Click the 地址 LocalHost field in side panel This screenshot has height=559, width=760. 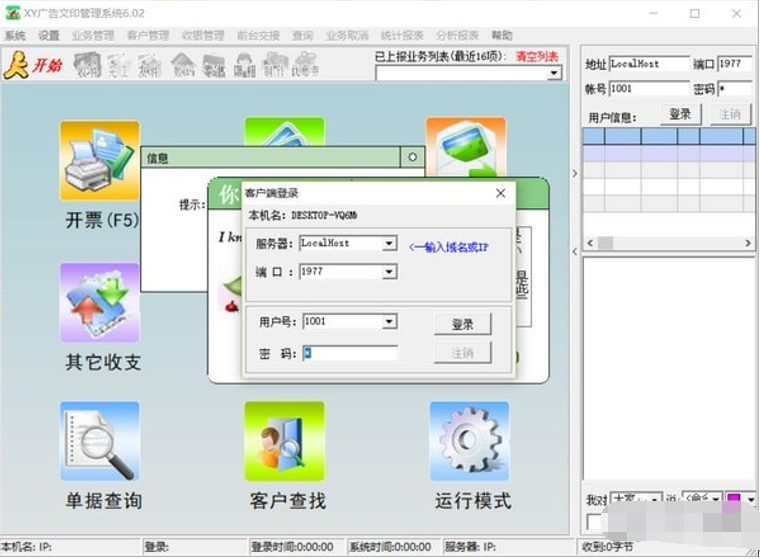coord(649,64)
